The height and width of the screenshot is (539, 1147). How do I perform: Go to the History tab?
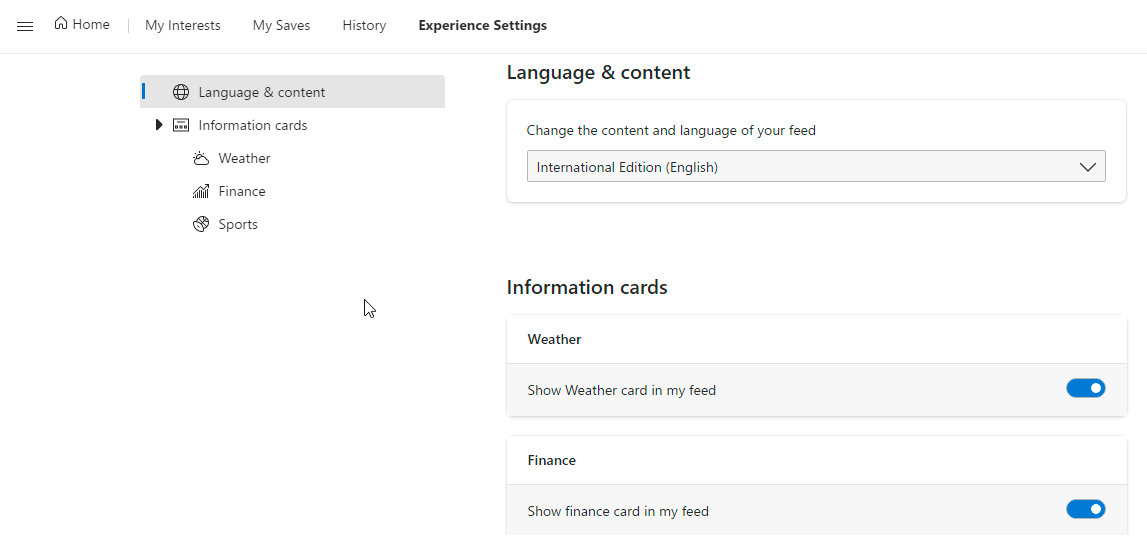(364, 26)
